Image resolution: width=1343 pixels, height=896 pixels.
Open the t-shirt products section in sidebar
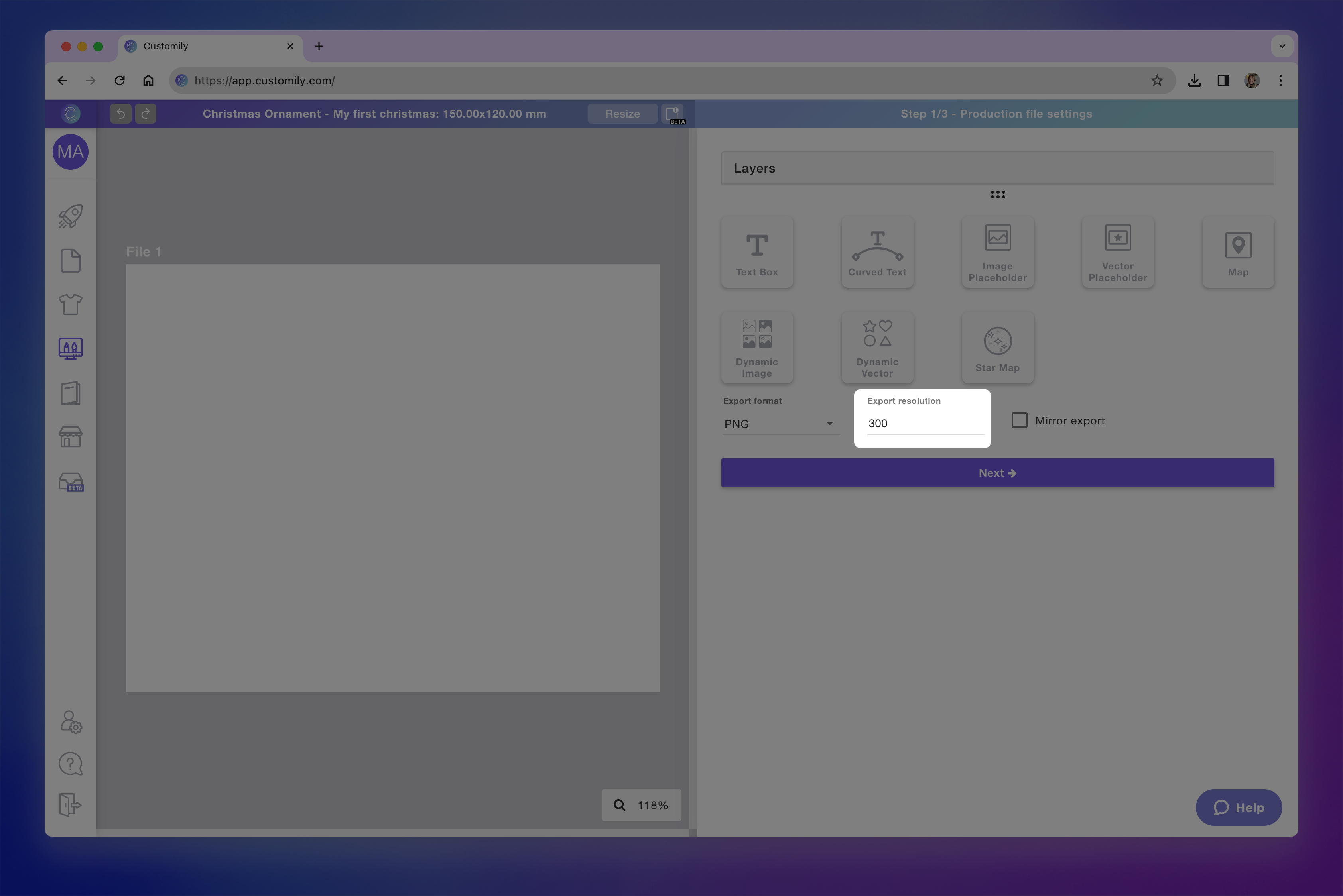click(70, 305)
